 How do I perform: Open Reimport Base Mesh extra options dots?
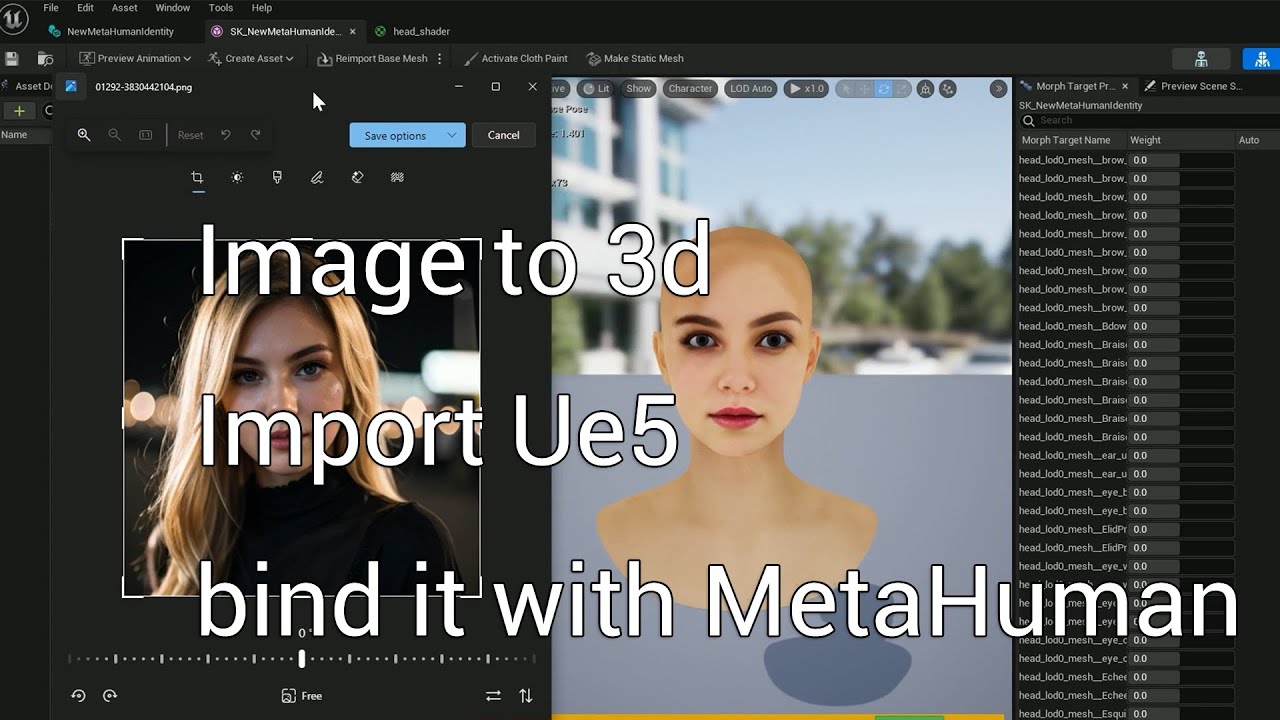point(440,59)
